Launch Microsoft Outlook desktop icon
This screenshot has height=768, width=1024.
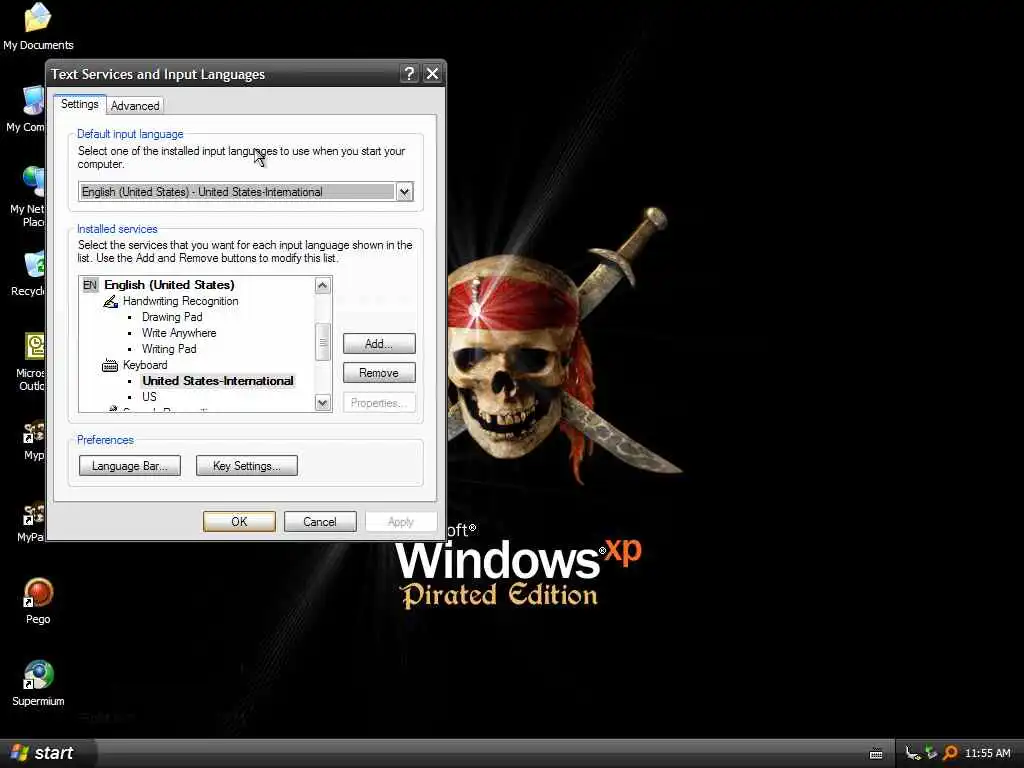(34, 346)
